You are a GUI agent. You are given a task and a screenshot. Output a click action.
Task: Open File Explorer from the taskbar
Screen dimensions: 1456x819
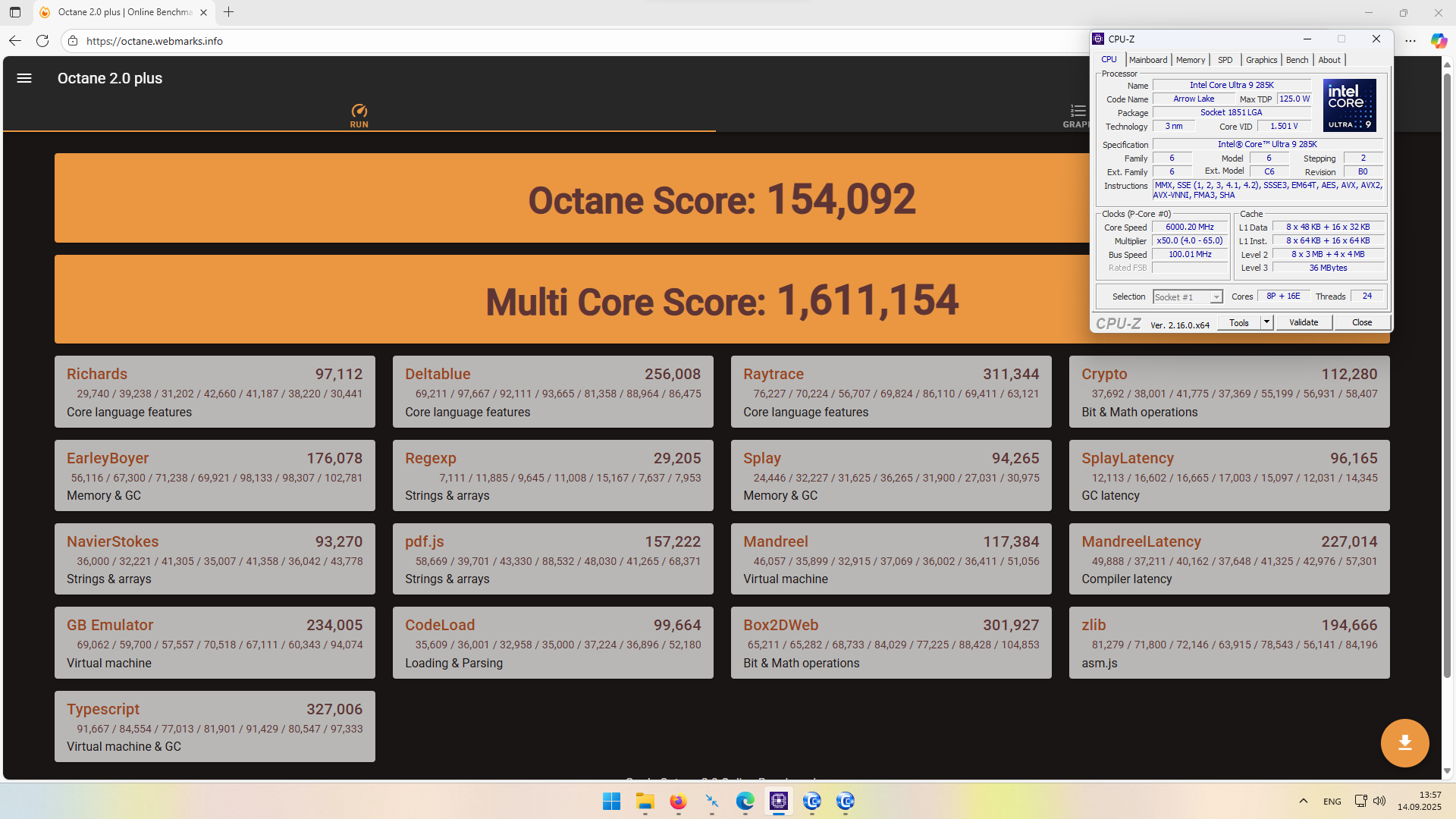pos(645,802)
